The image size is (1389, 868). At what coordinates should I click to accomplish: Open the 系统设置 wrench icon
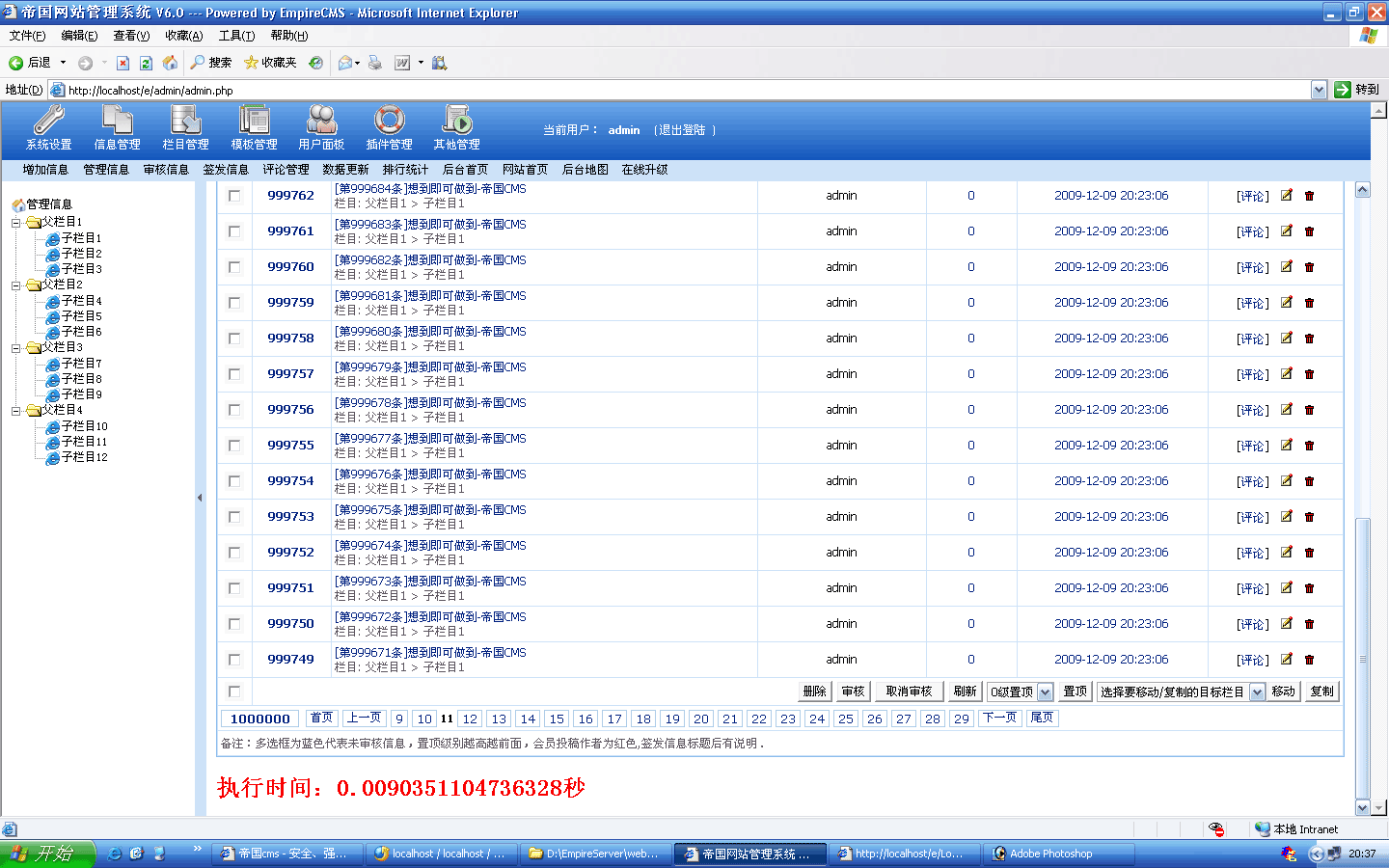[48, 121]
